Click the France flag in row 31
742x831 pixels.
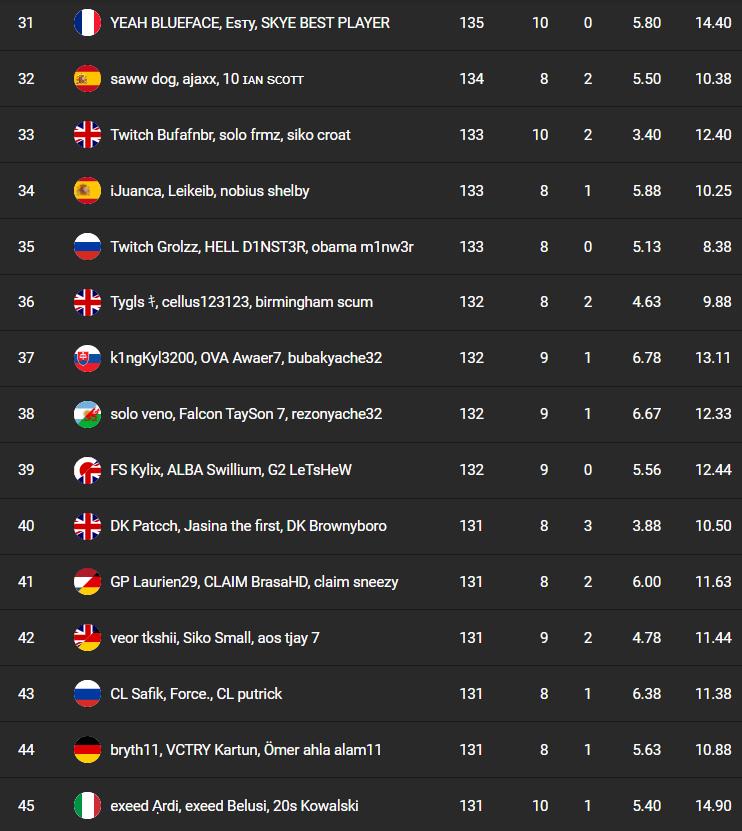88,23
